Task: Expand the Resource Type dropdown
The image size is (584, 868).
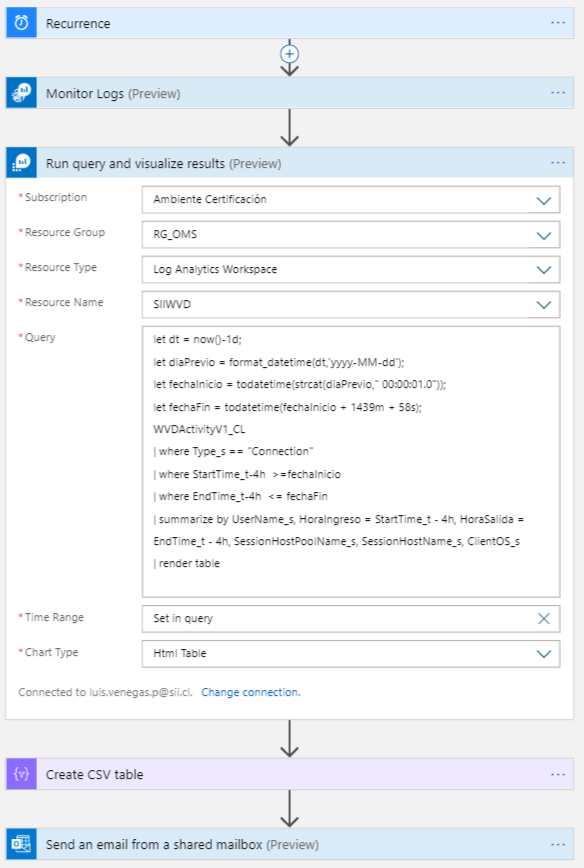Action: point(544,270)
